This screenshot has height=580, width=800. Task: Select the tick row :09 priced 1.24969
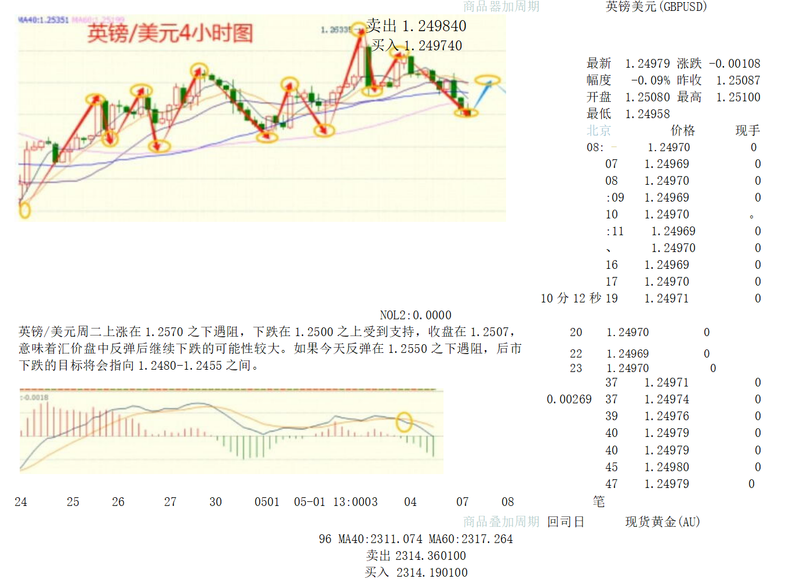pos(683,198)
